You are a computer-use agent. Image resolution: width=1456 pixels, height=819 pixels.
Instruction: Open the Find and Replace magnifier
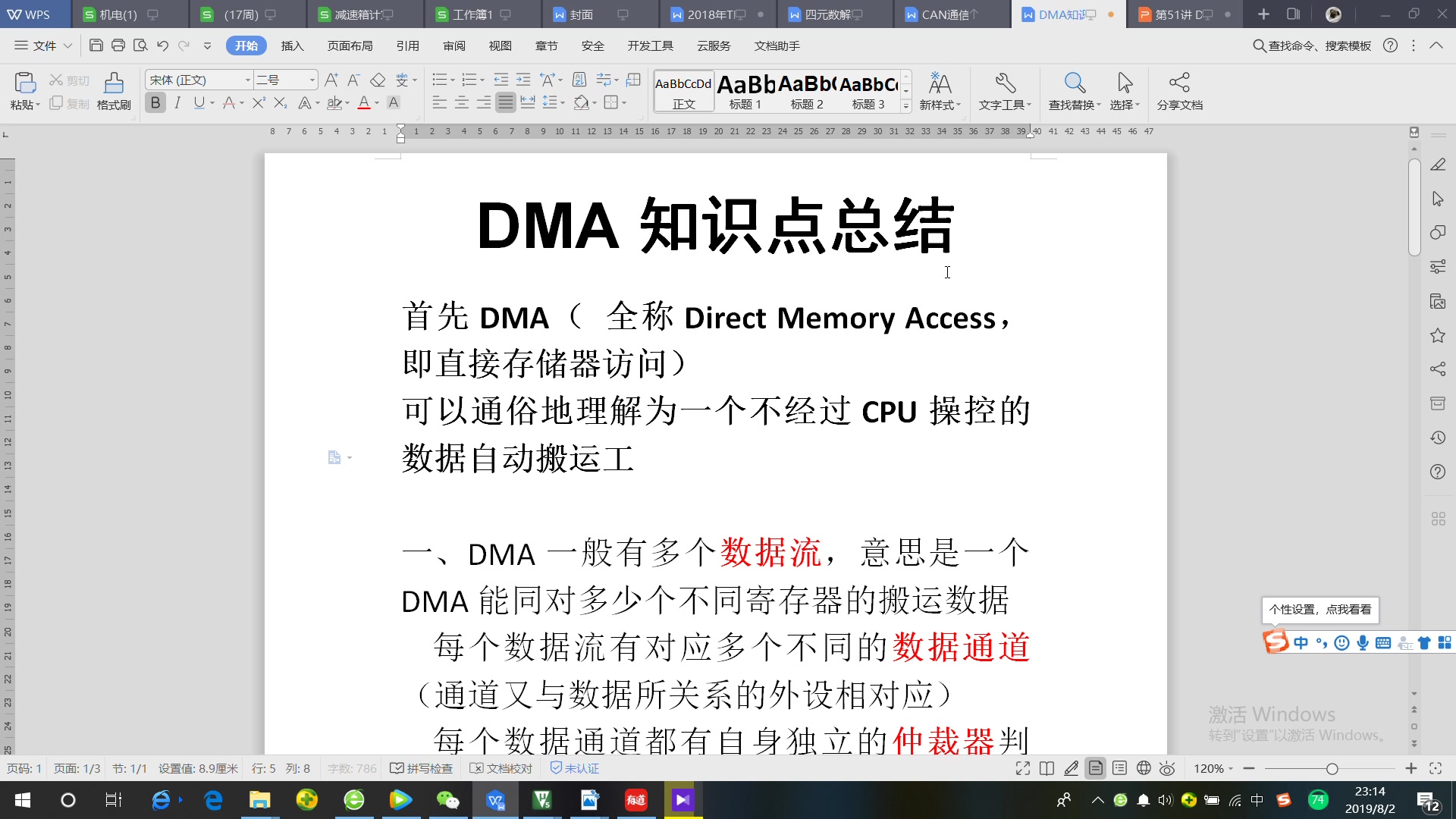(x=1075, y=83)
